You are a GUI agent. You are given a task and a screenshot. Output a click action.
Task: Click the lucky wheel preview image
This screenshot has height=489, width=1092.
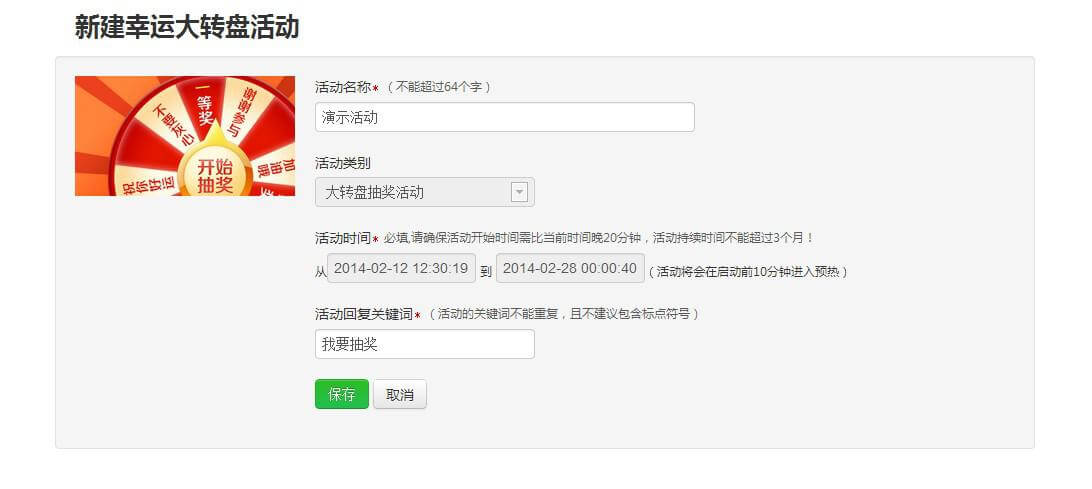pyautogui.click(x=185, y=136)
